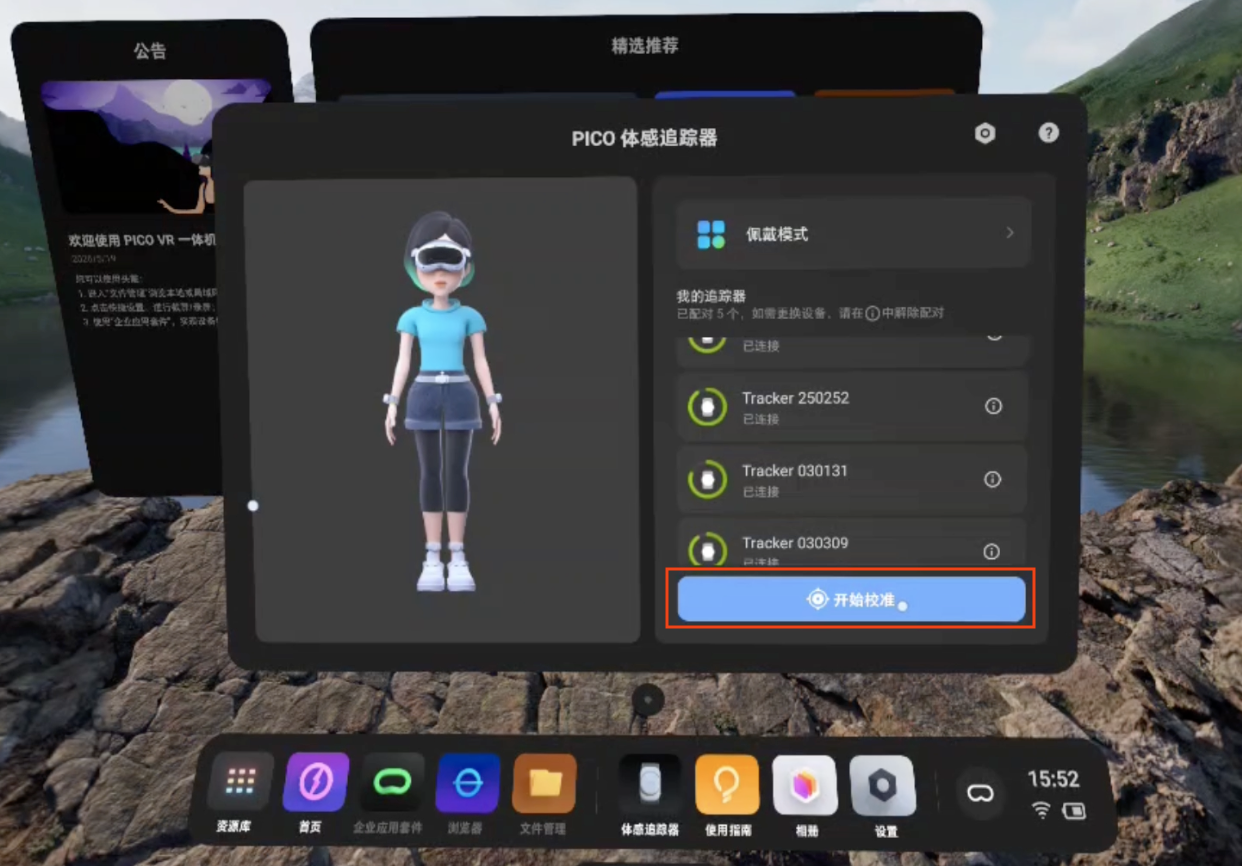Screen dimensions: 1242x866
Task: Open 企业应用套件 enterprise suite in dock
Action: point(392,782)
